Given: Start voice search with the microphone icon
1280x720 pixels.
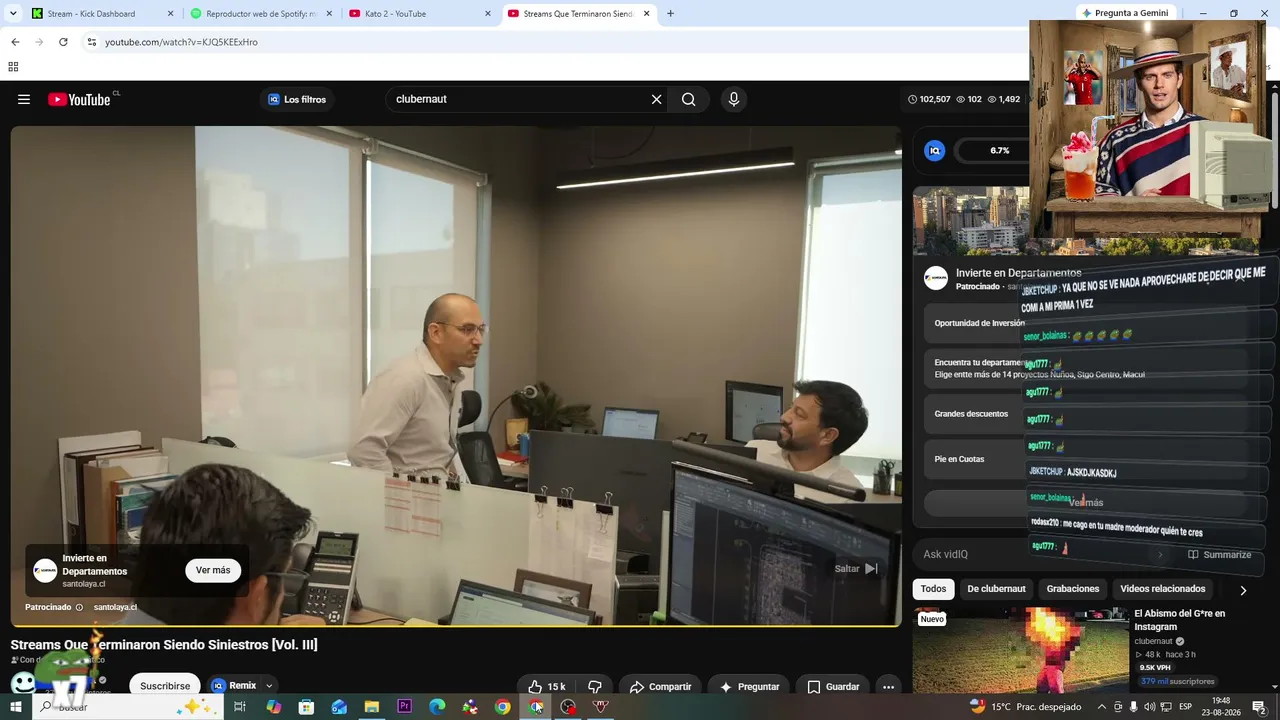Looking at the screenshot, I should [734, 99].
